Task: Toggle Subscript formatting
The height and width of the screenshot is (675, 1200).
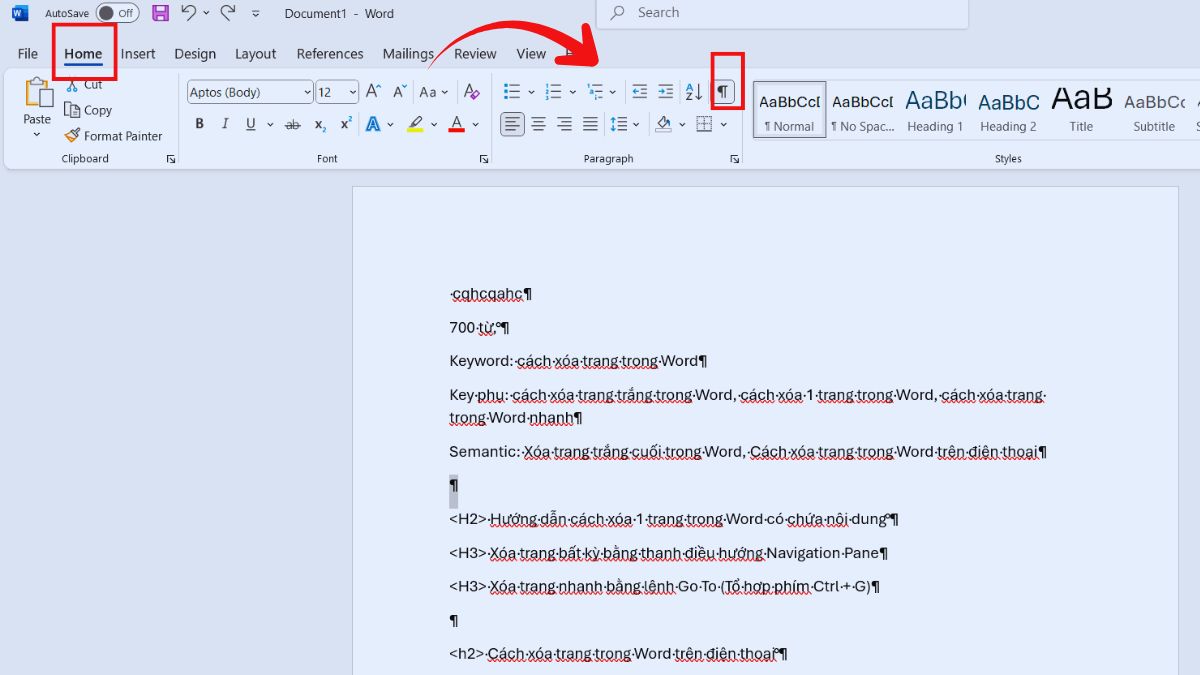Action: point(320,124)
